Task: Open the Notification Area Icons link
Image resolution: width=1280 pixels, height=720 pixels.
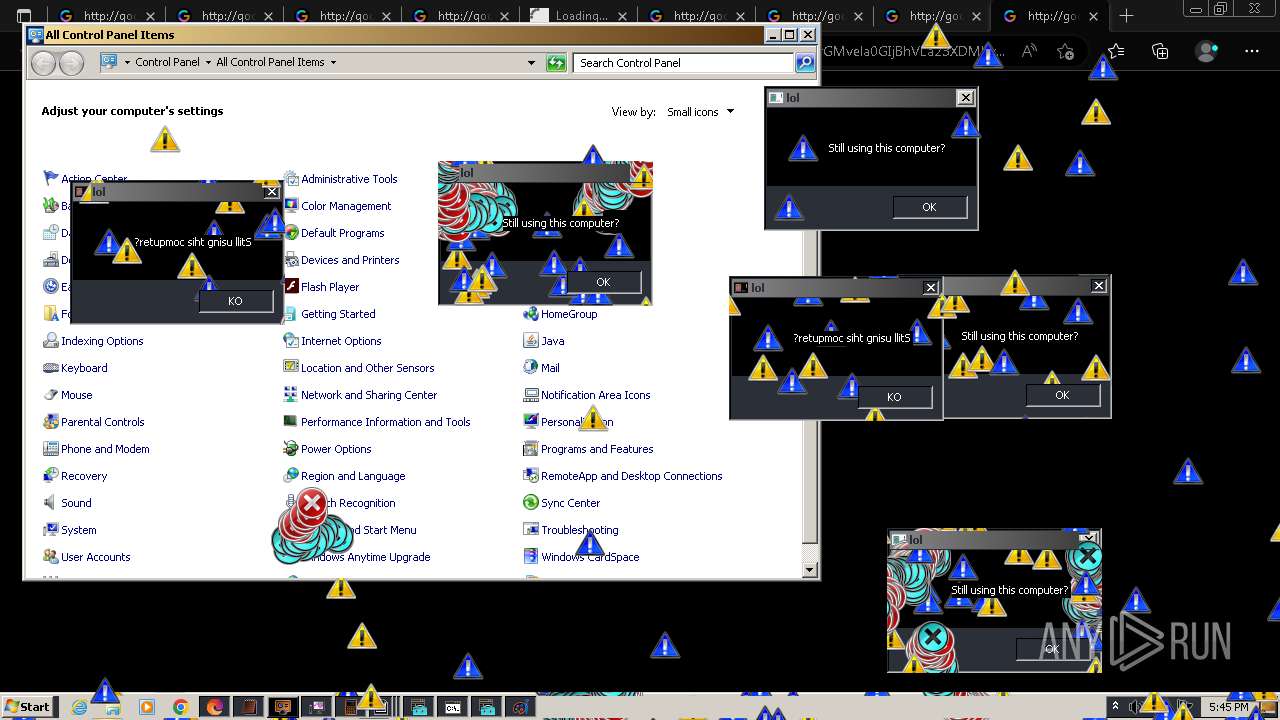Action: [595, 395]
